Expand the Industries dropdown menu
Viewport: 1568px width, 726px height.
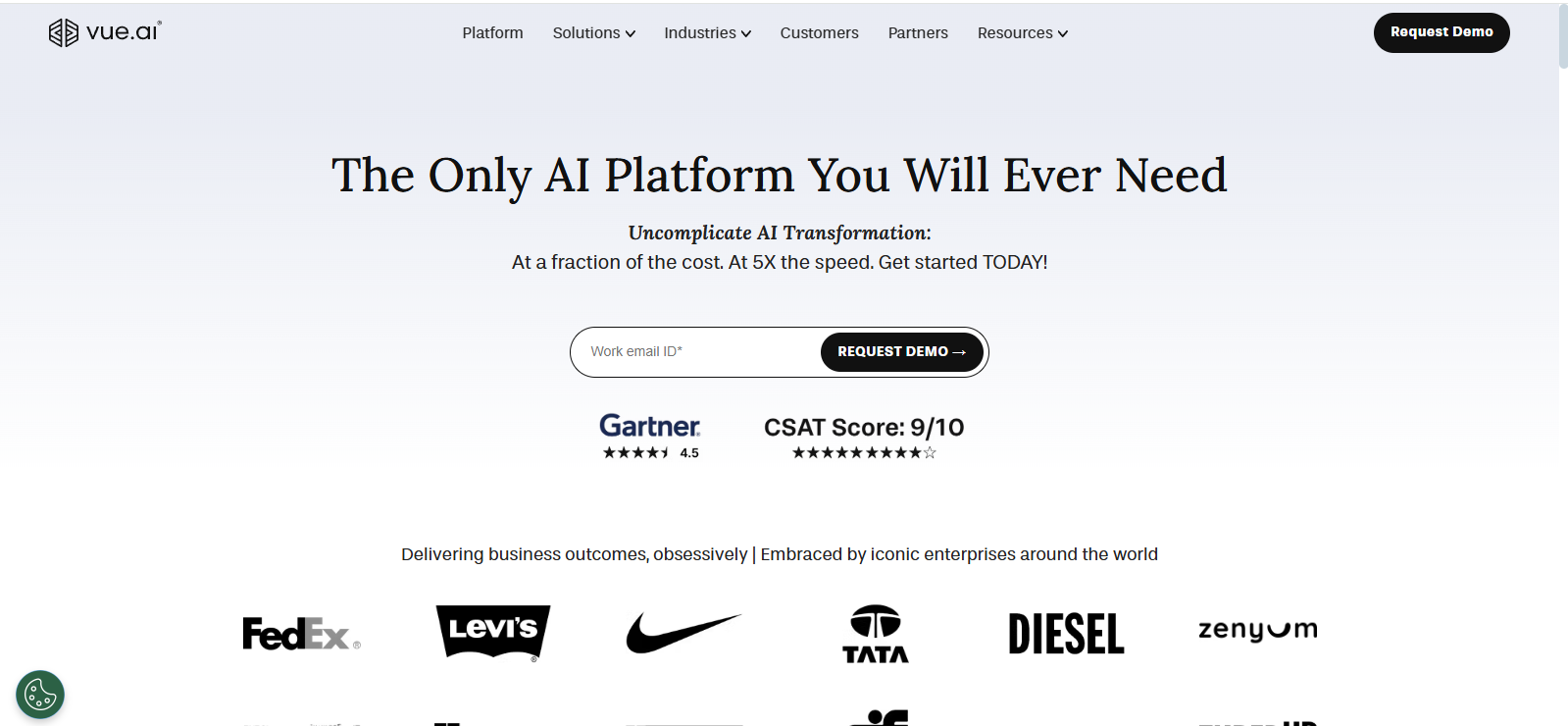tap(707, 32)
